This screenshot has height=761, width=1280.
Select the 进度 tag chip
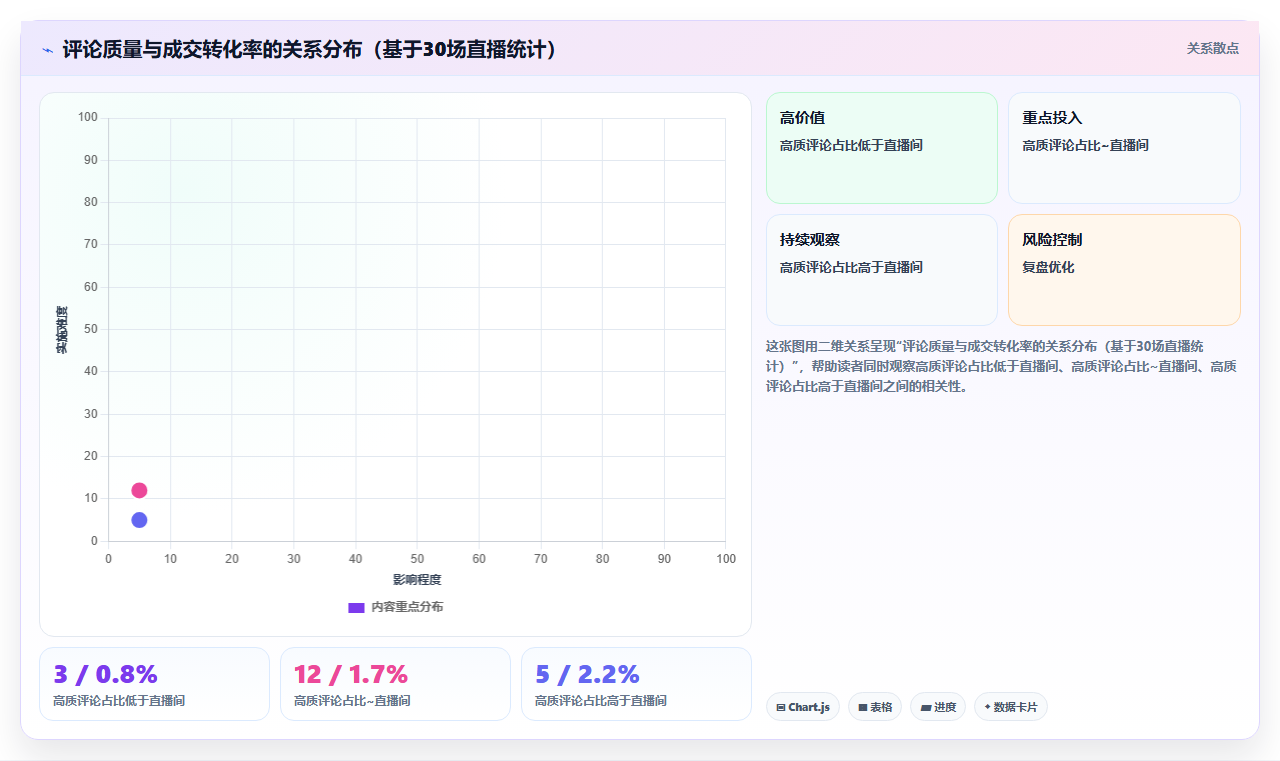938,707
